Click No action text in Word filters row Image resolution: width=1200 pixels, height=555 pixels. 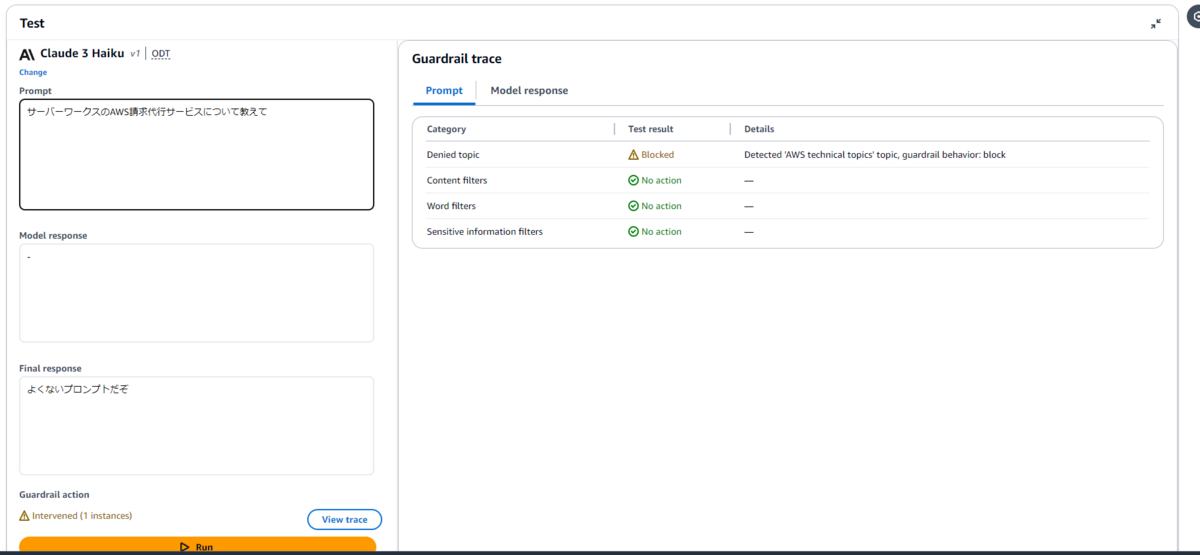coord(661,206)
